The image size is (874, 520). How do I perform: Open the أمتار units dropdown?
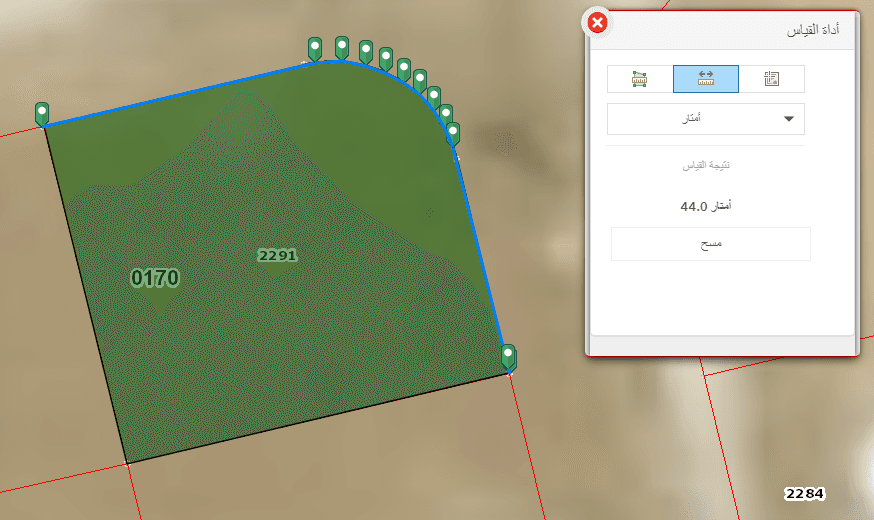[x=706, y=119]
